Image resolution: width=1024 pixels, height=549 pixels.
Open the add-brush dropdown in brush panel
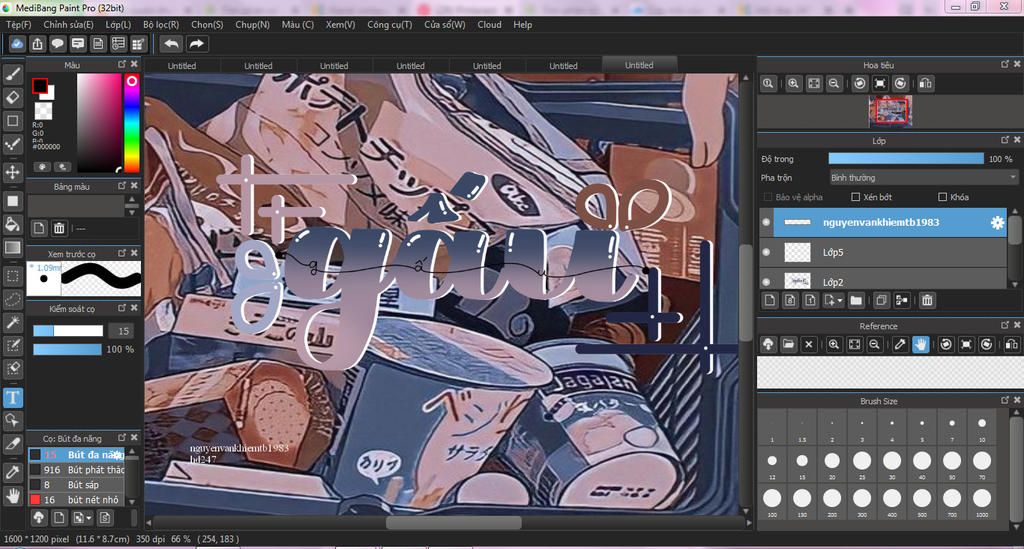tap(89, 518)
